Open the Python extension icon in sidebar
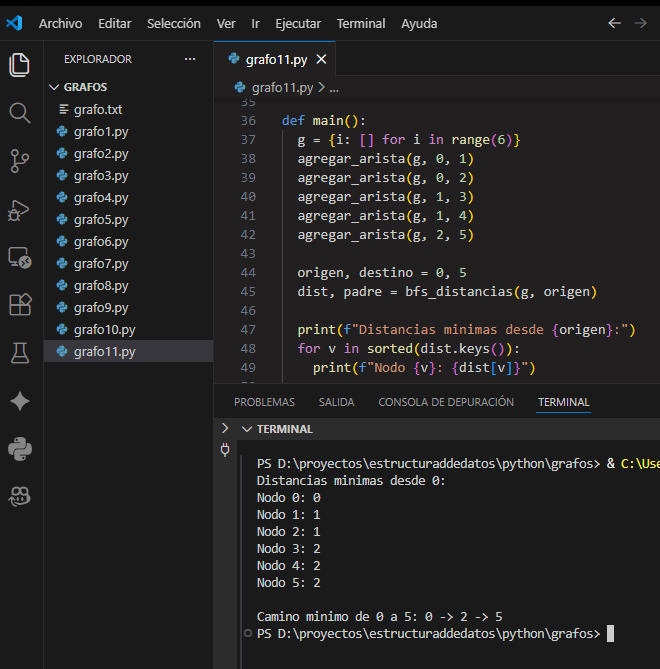 point(20,448)
